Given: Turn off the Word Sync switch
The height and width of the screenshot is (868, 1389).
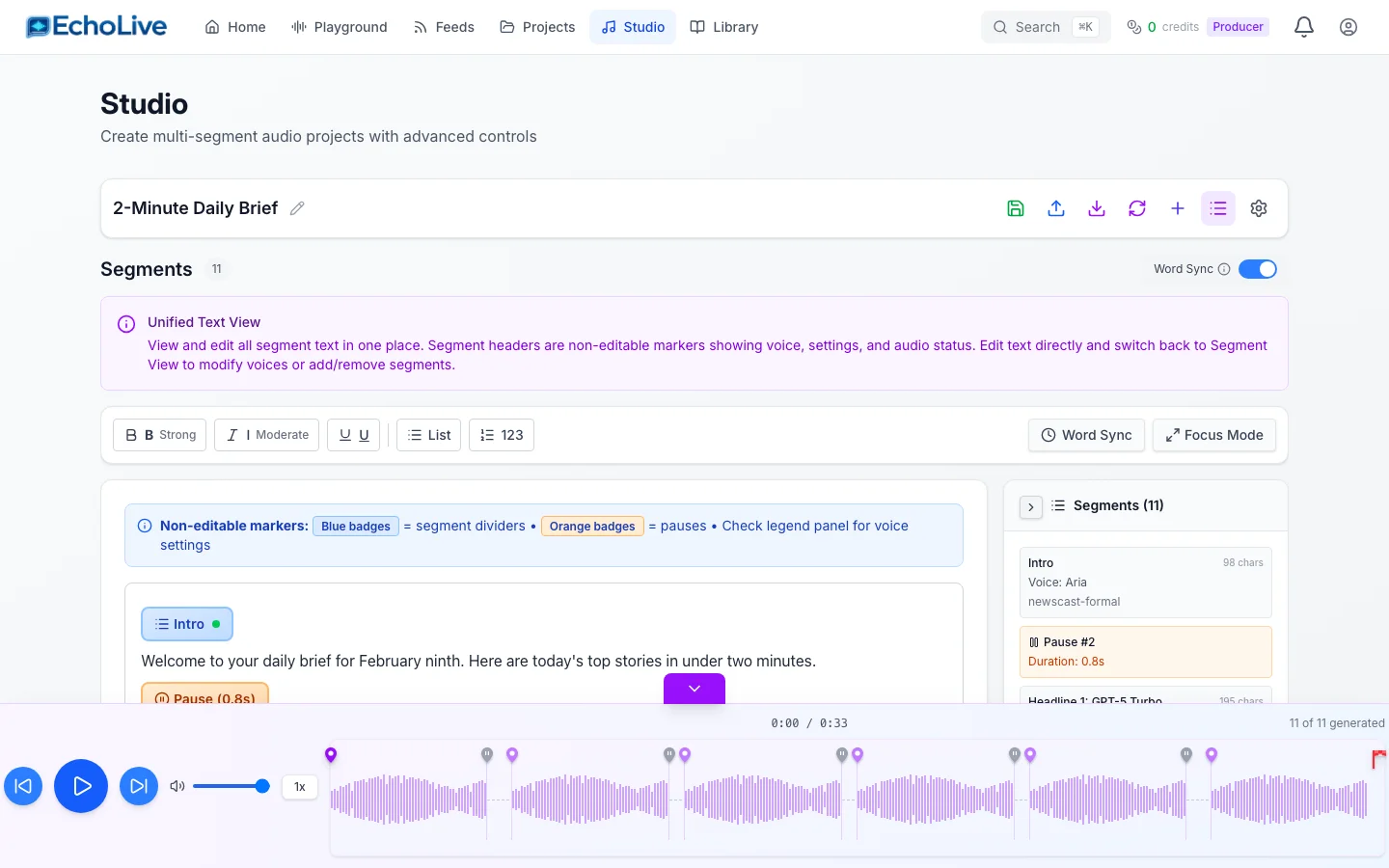Looking at the screenshot, I should click(1258, 269).
